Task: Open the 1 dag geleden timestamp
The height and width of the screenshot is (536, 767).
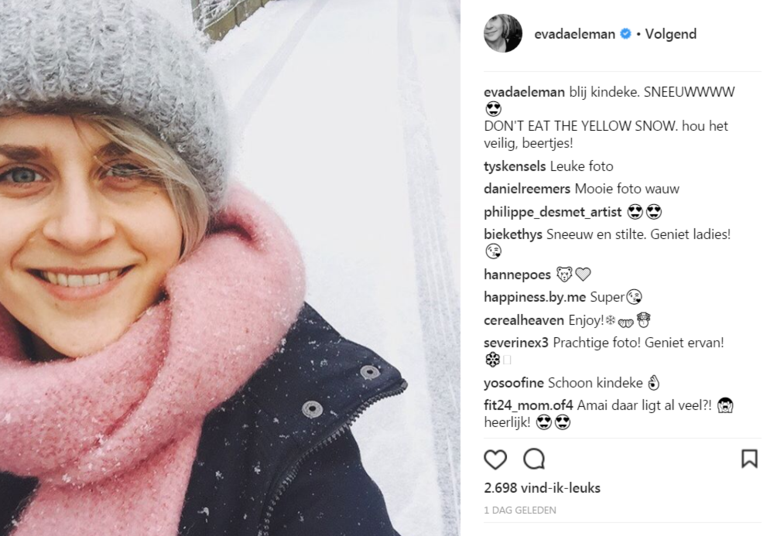Action: point(520,510)
